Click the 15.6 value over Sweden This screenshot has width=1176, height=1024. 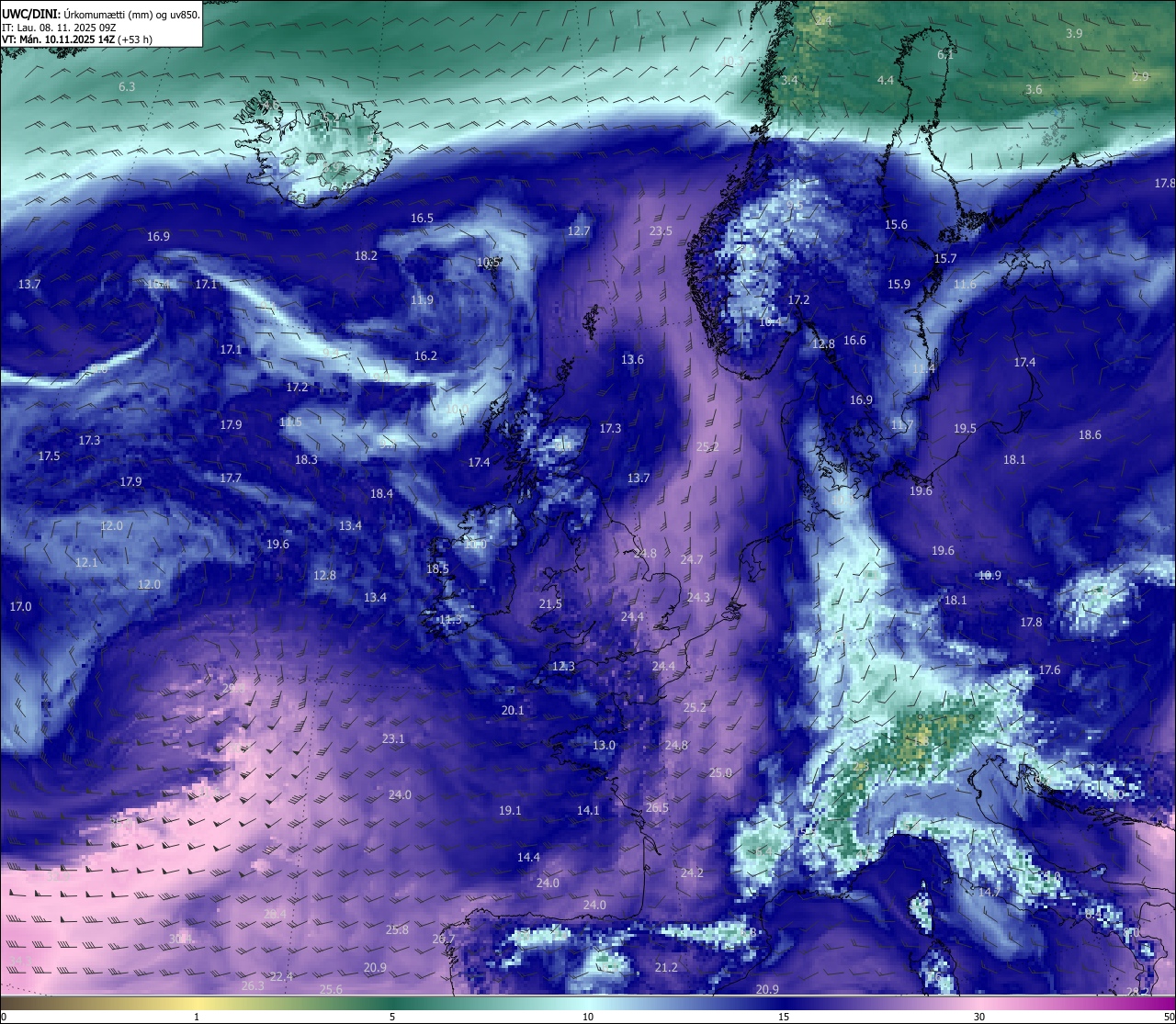click(896, 224)
